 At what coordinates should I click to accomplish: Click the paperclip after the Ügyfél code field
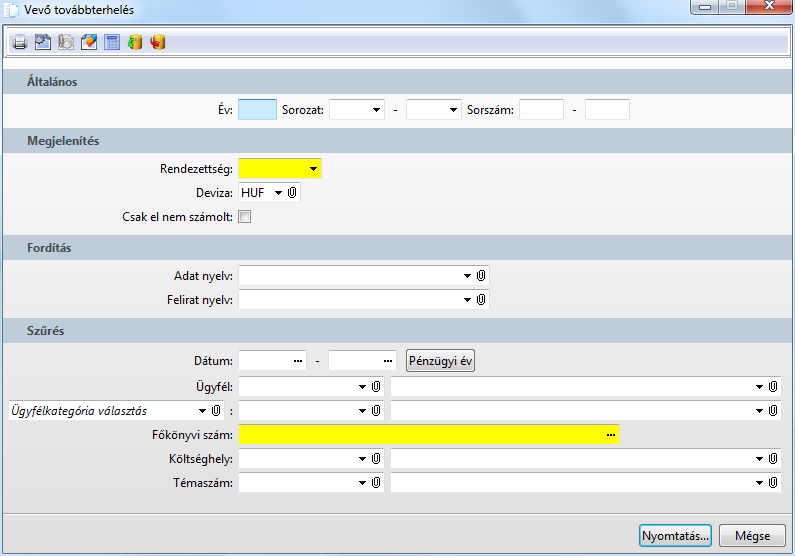tap(376, 387)
